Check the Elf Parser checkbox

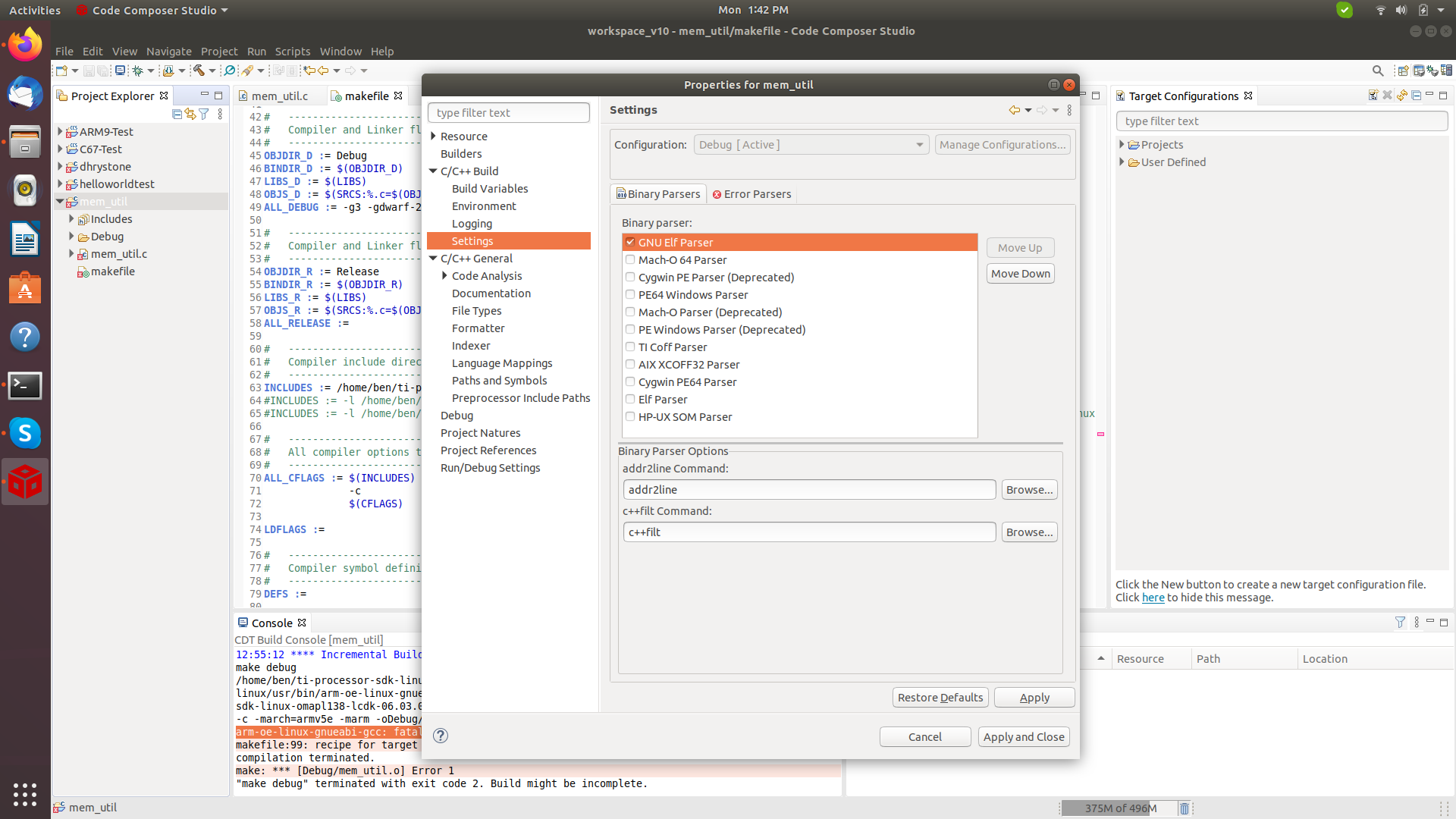click(630, 399)
